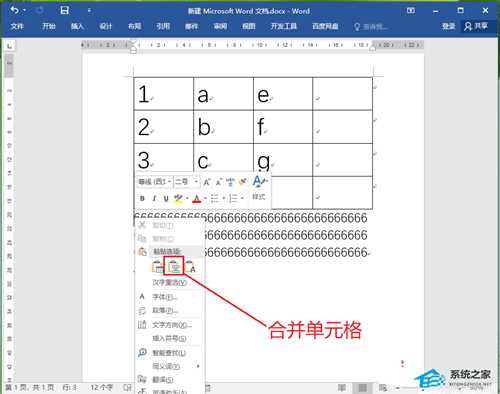Switch to the 审阅 ribbon tab
The width and height of the screenshot is (500, 394).
tap(220, 26)
